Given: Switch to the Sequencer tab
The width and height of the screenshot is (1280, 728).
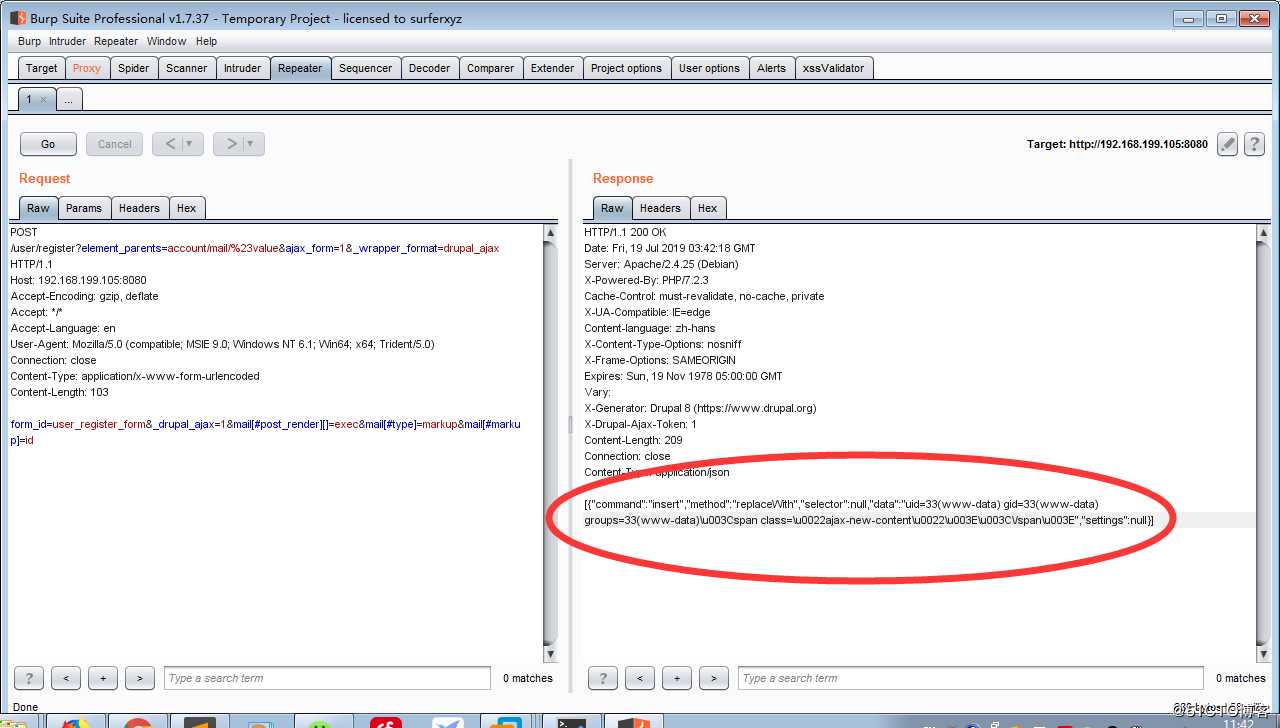Looking at the screenshot, I should 365,68.
